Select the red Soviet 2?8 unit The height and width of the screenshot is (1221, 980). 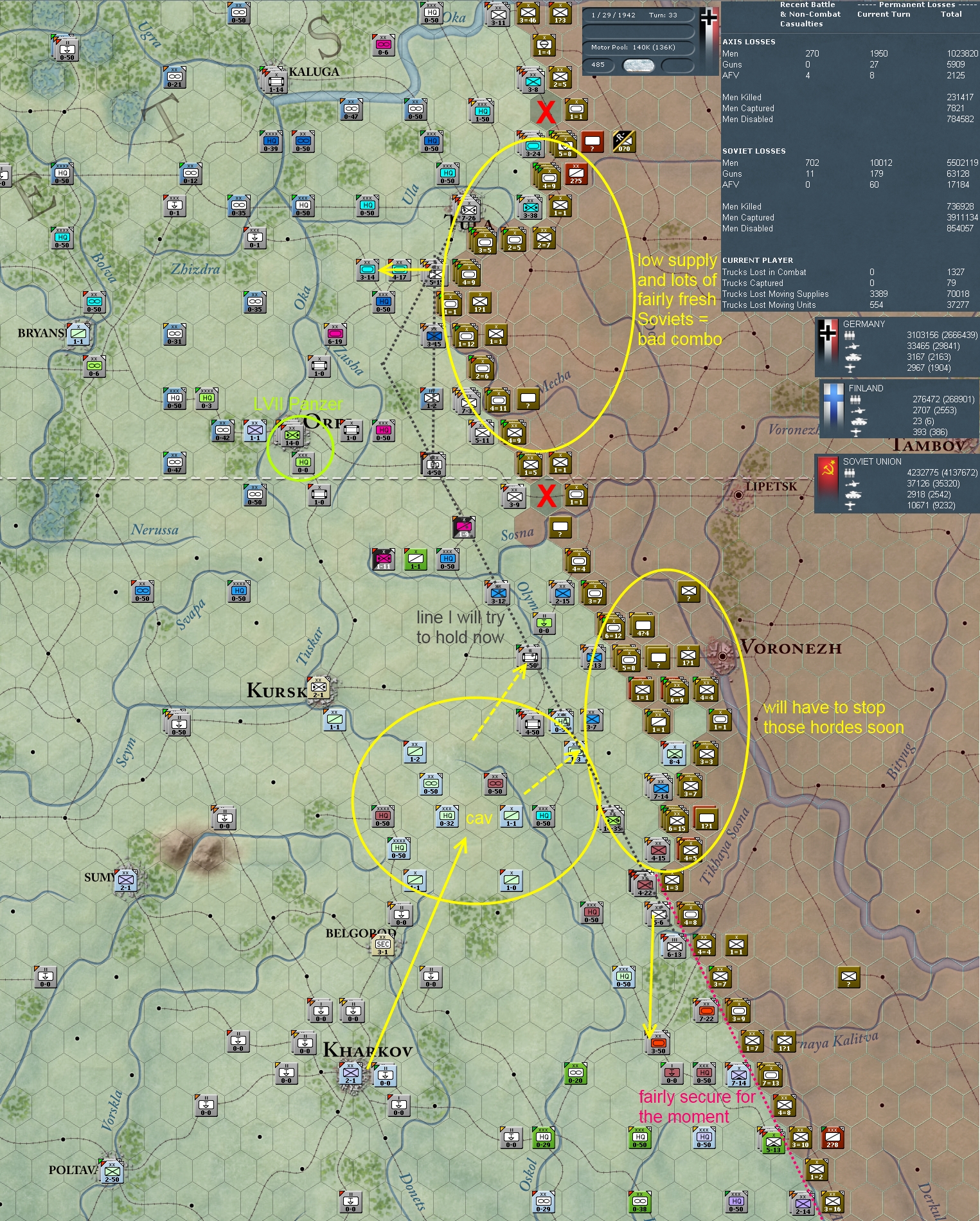[x=832, y=1137]
